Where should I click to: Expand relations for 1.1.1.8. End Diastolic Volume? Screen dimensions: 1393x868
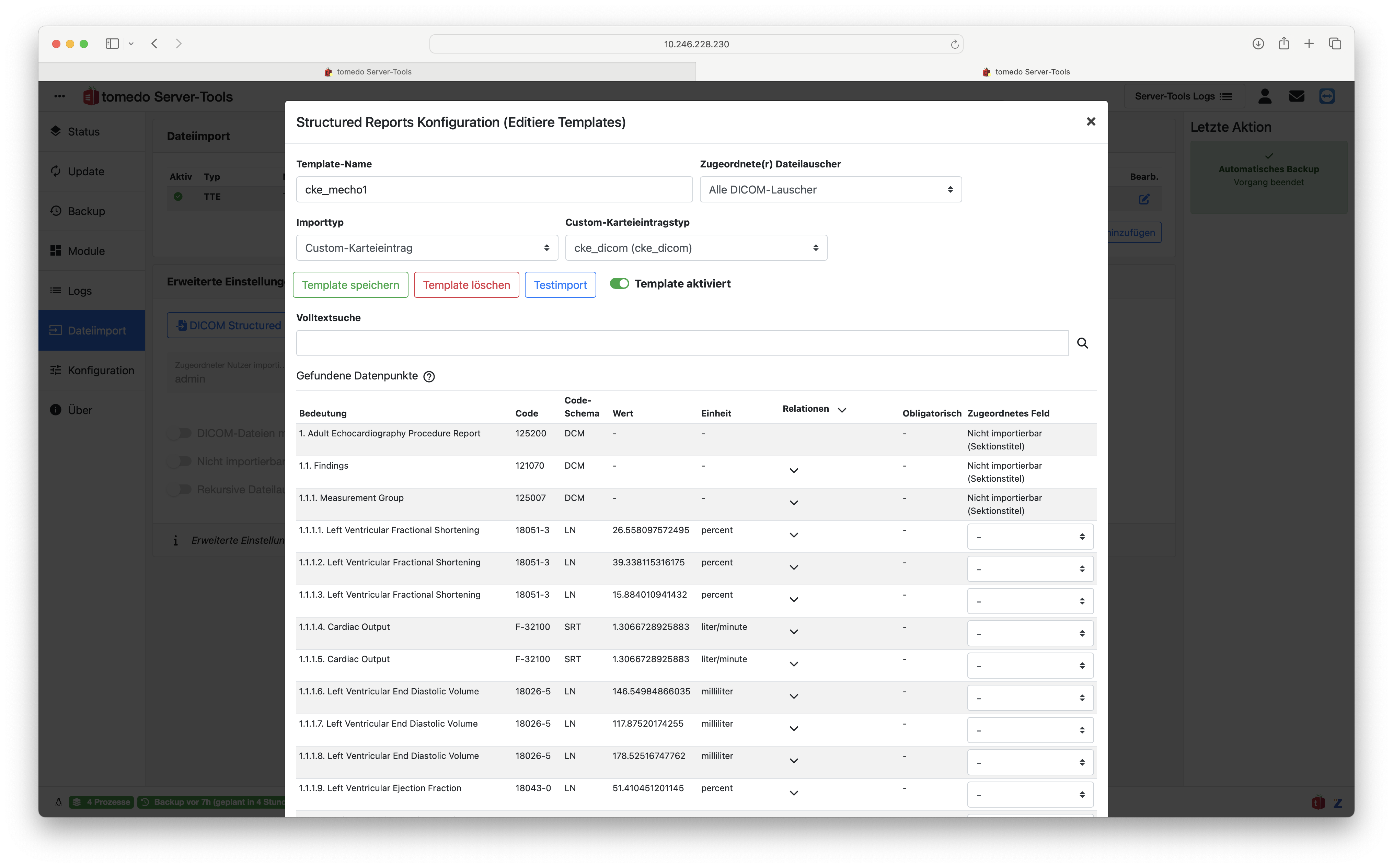point(793,761)
